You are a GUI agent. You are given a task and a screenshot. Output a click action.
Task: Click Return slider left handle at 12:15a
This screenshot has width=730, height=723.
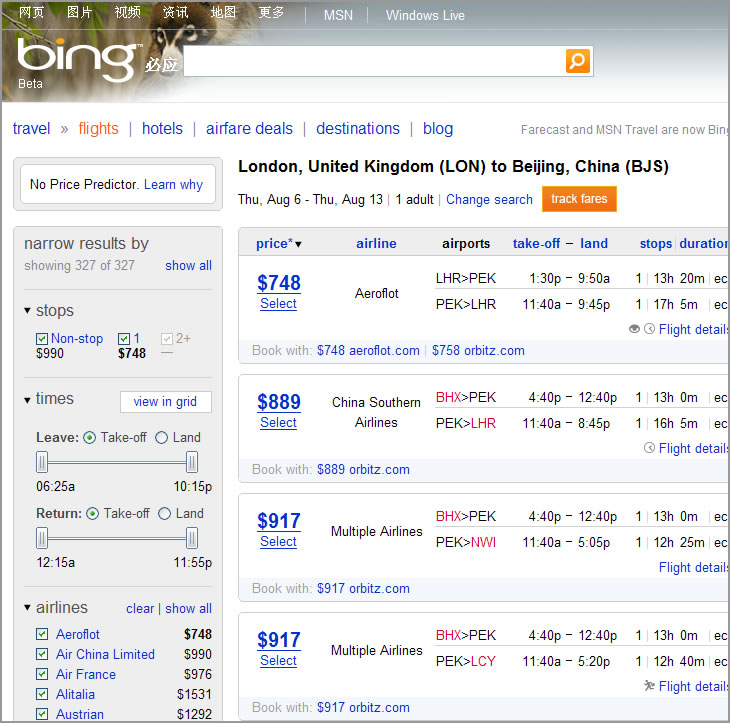(42, 538)
